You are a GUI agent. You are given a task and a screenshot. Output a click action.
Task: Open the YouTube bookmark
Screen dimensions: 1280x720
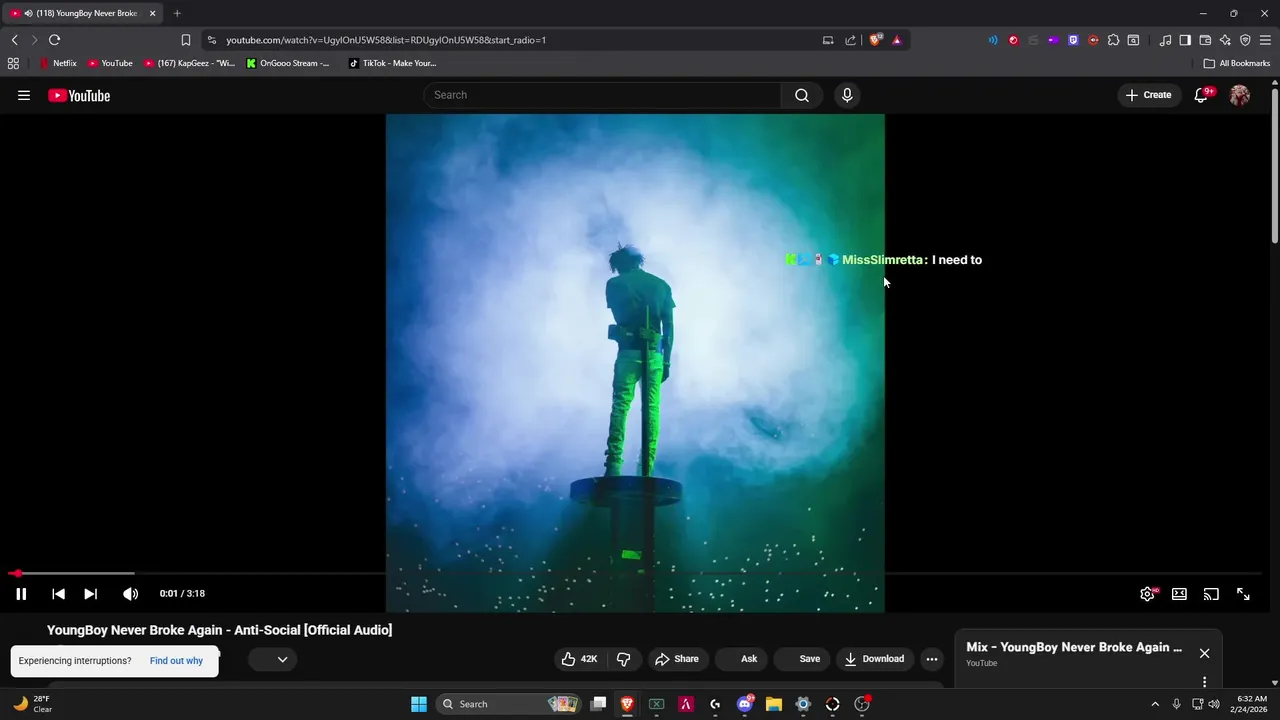[x=110, y=63]
